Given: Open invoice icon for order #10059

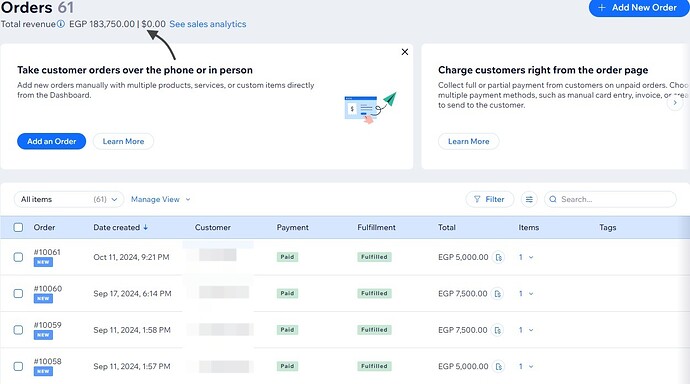Looking at the screenshot, I should pos(498,330).
